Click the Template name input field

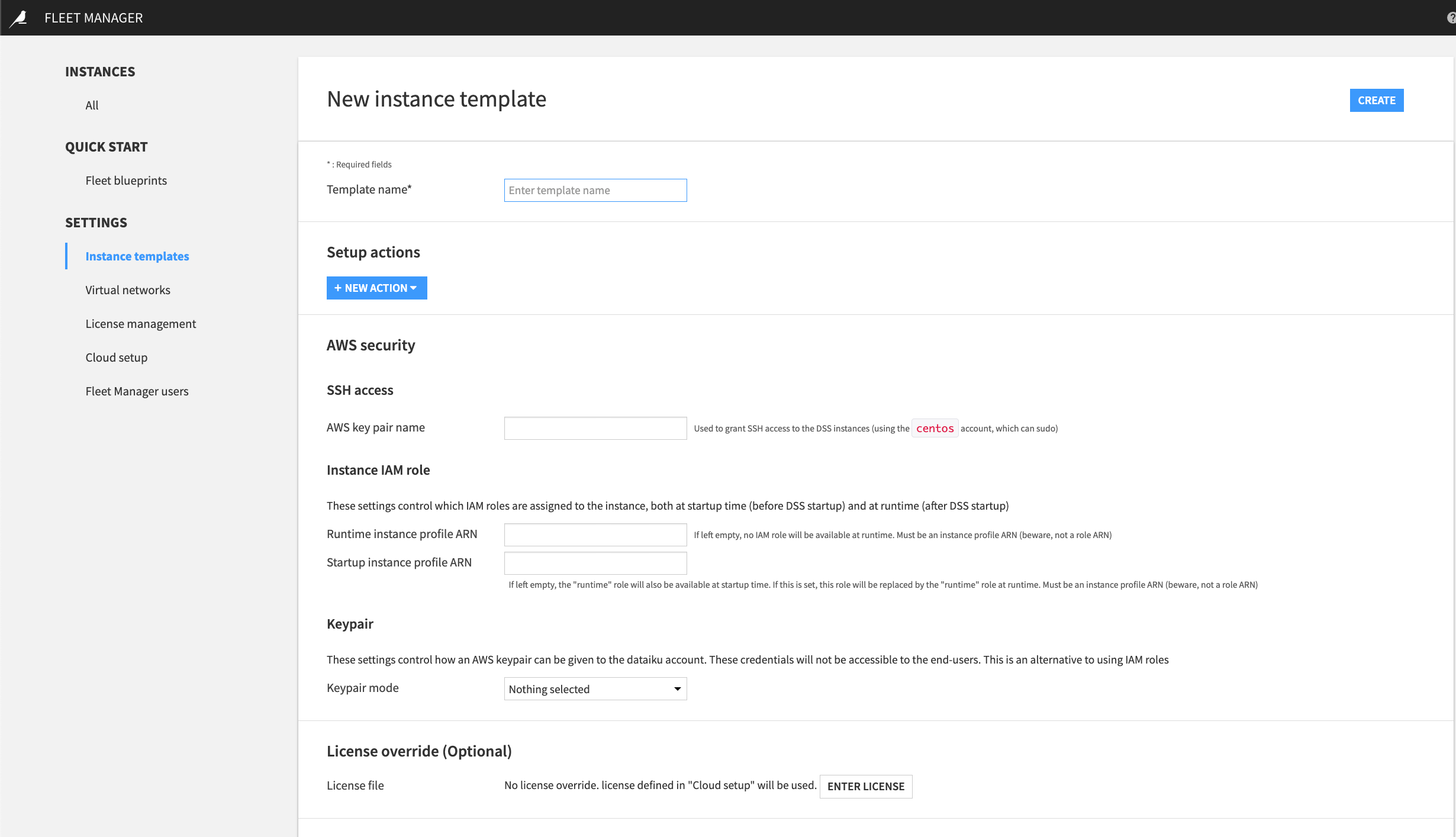click(x=594, y=190)
